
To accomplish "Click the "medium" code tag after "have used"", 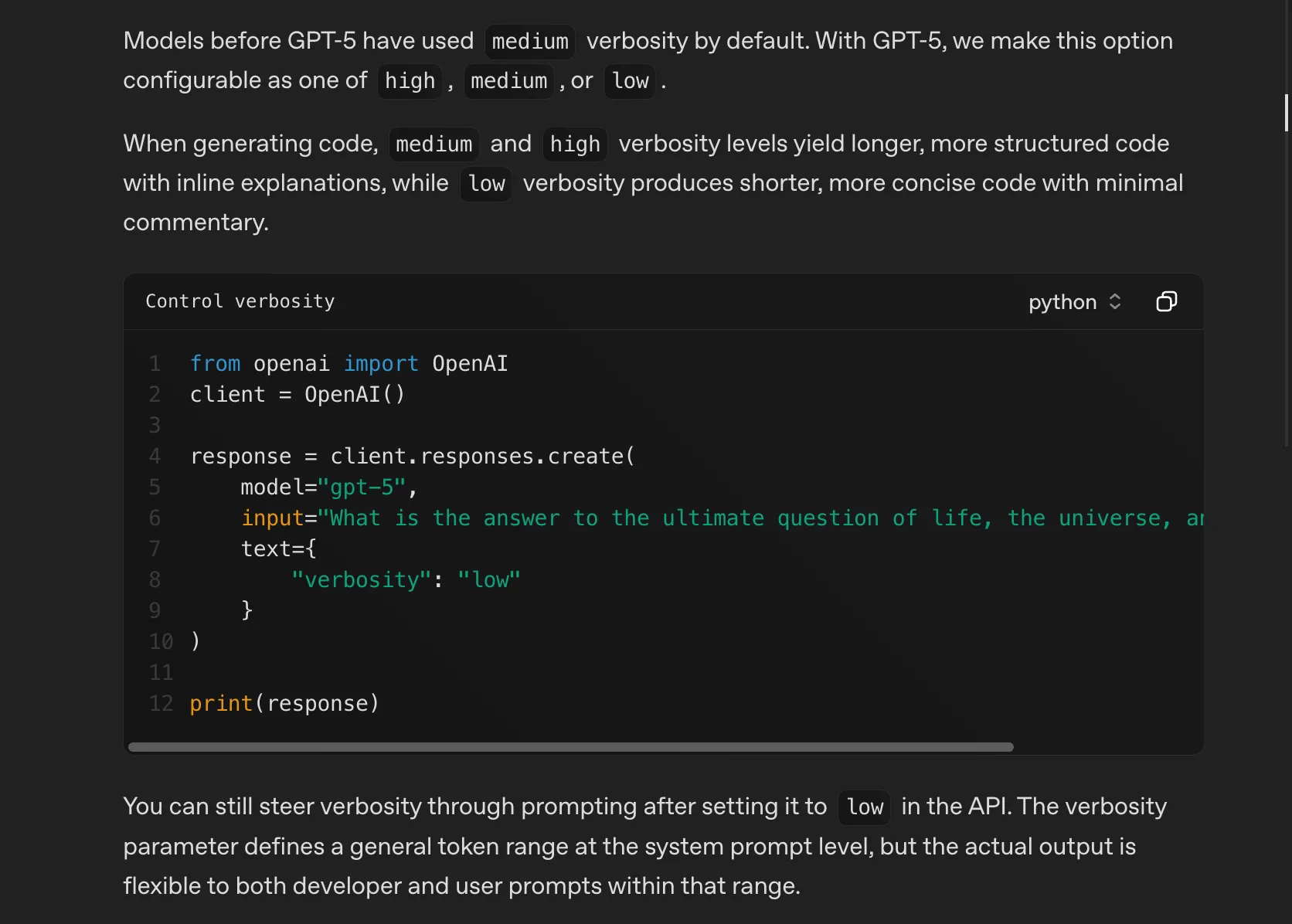I will pyautogui.click(x=529, y=41).
